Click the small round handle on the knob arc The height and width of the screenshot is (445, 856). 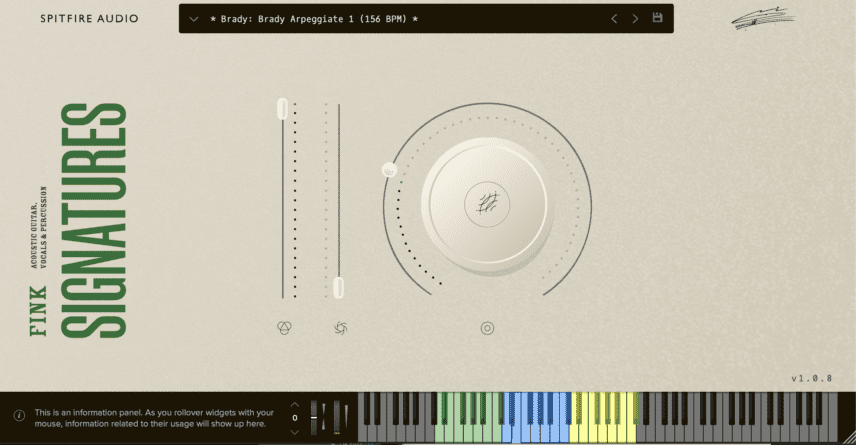click(x=389, y=170)
